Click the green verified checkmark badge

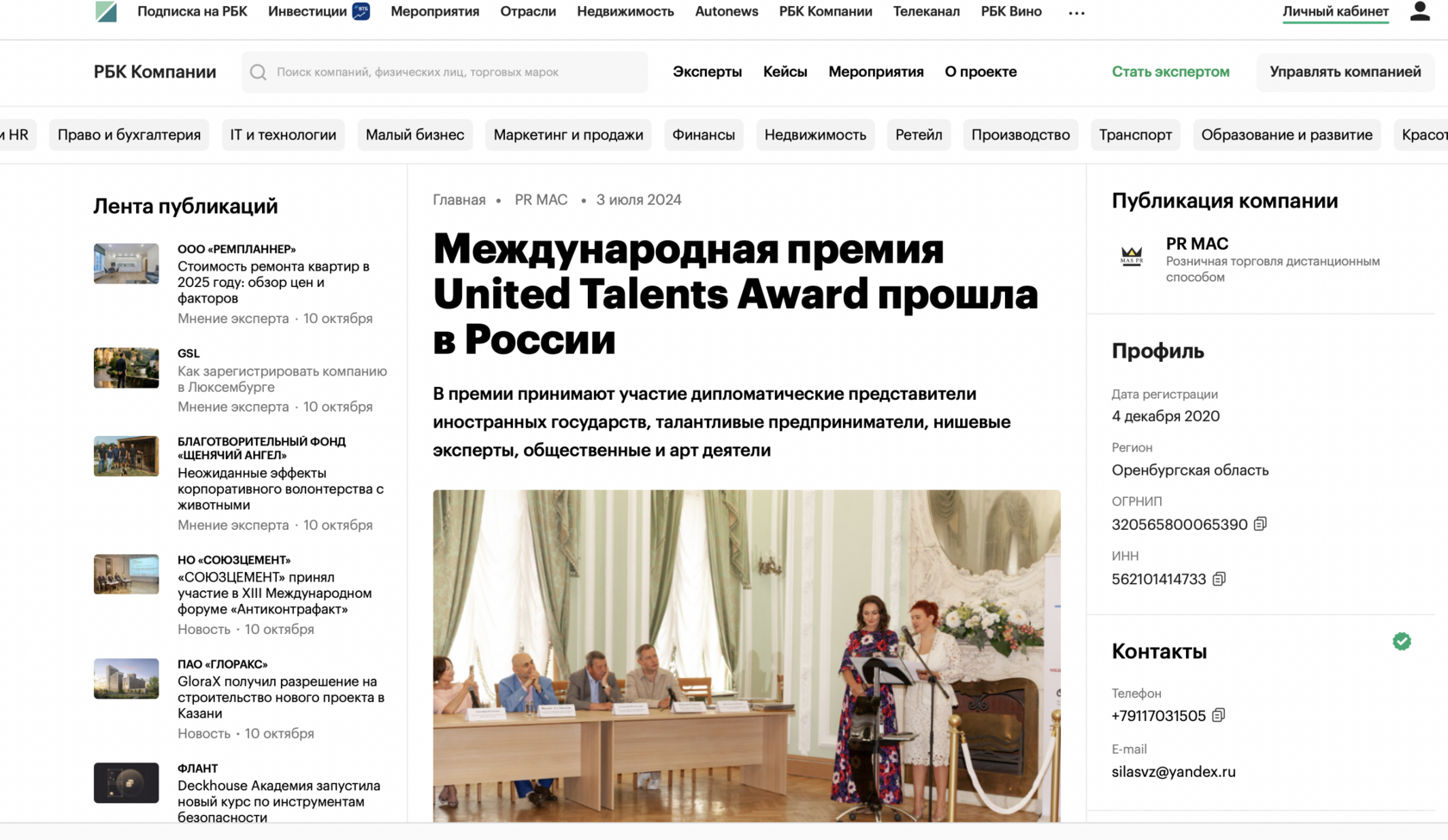click(1401, 641)
